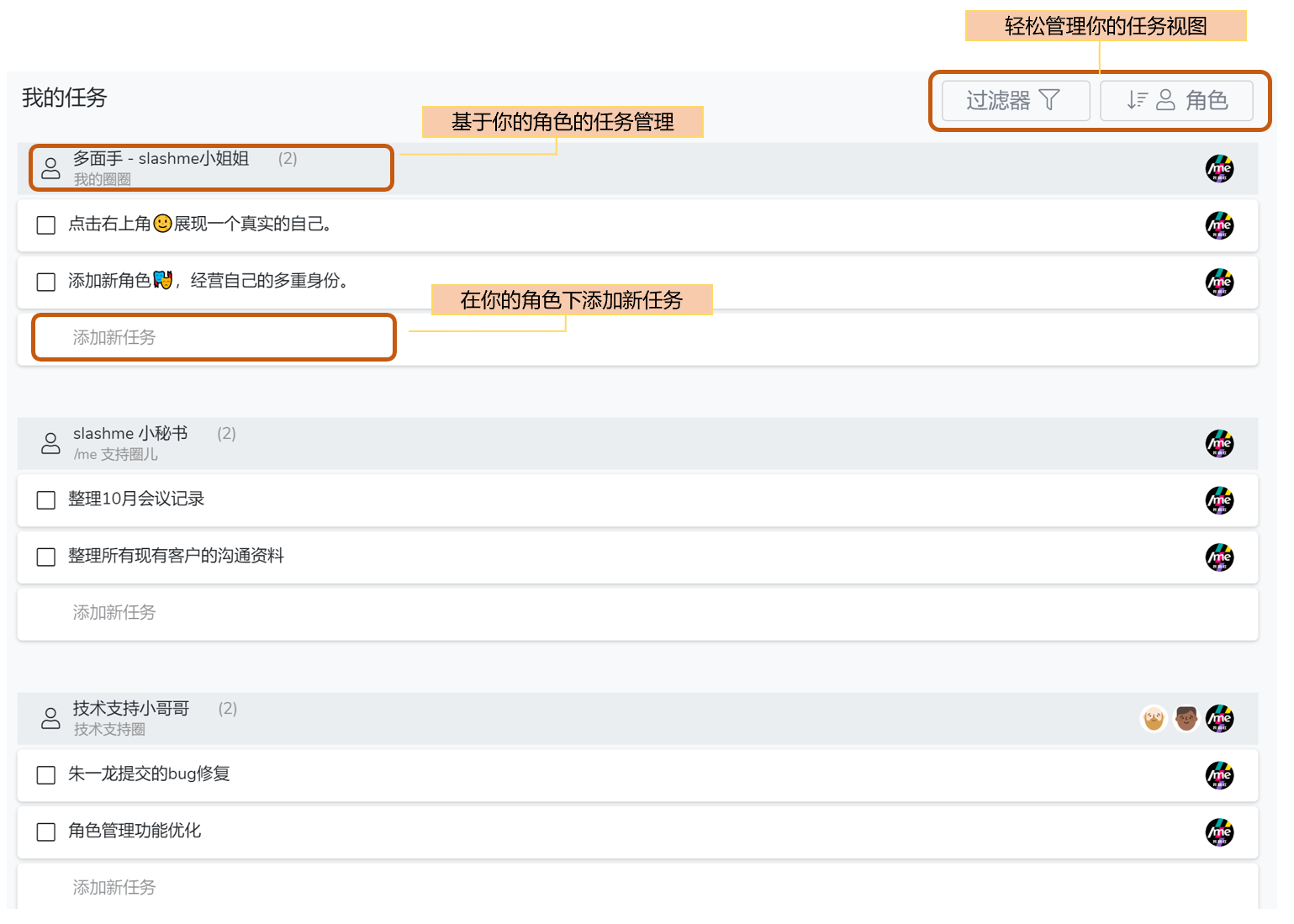Viewport: 1294px width, 924px height.
Task: Click /me avatar on 朱一龙提交的bug修复 row
Action: (x=1219, y=775)
